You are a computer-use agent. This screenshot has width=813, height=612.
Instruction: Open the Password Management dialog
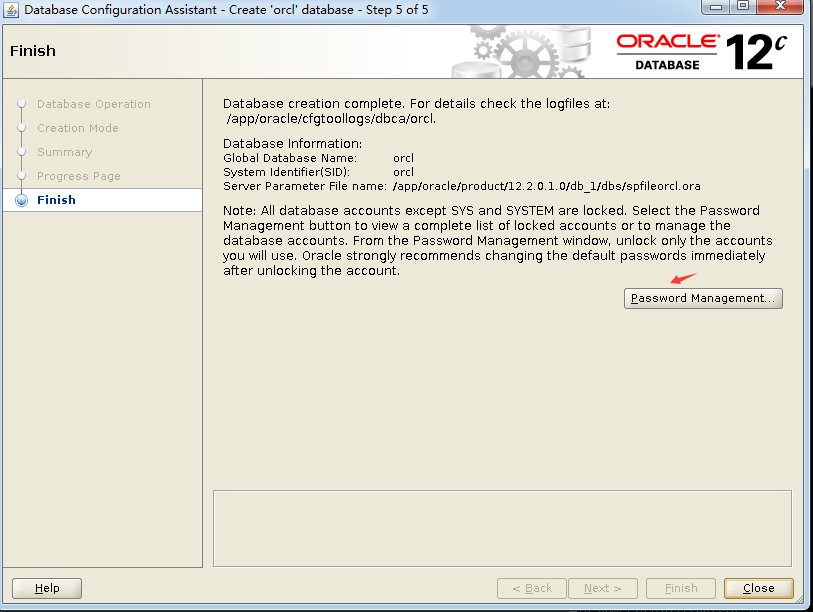tap(703, 298)
